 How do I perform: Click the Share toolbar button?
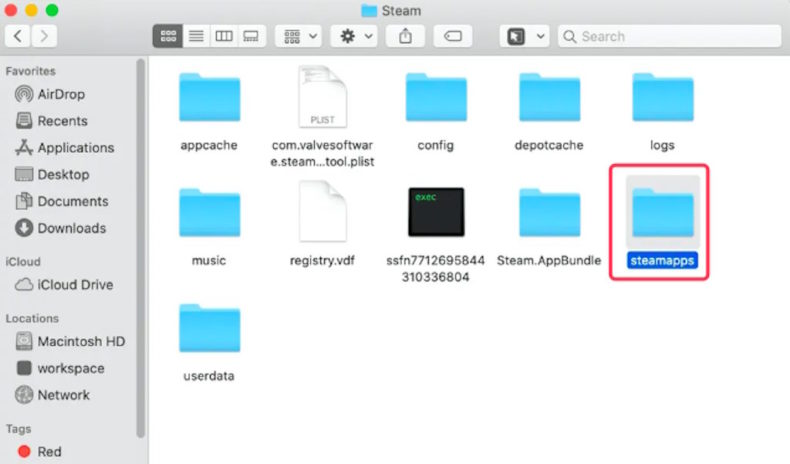405,36
